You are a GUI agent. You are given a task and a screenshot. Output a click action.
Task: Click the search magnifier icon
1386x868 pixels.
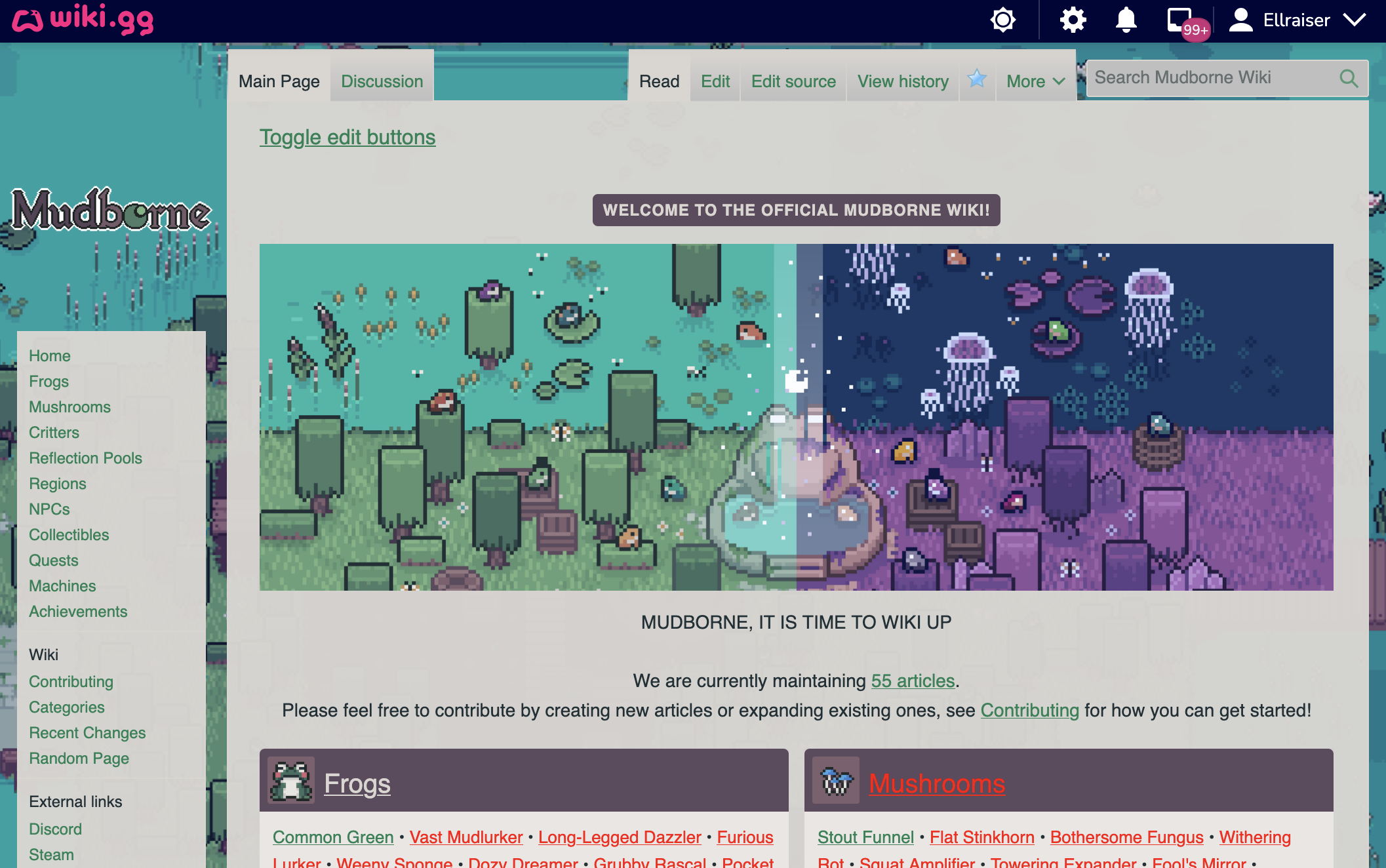1348,79
